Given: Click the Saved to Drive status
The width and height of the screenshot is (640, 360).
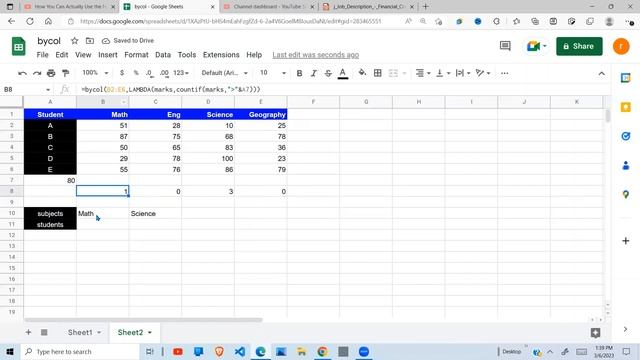Looking at the screenshot, I should tap(128, 40).
